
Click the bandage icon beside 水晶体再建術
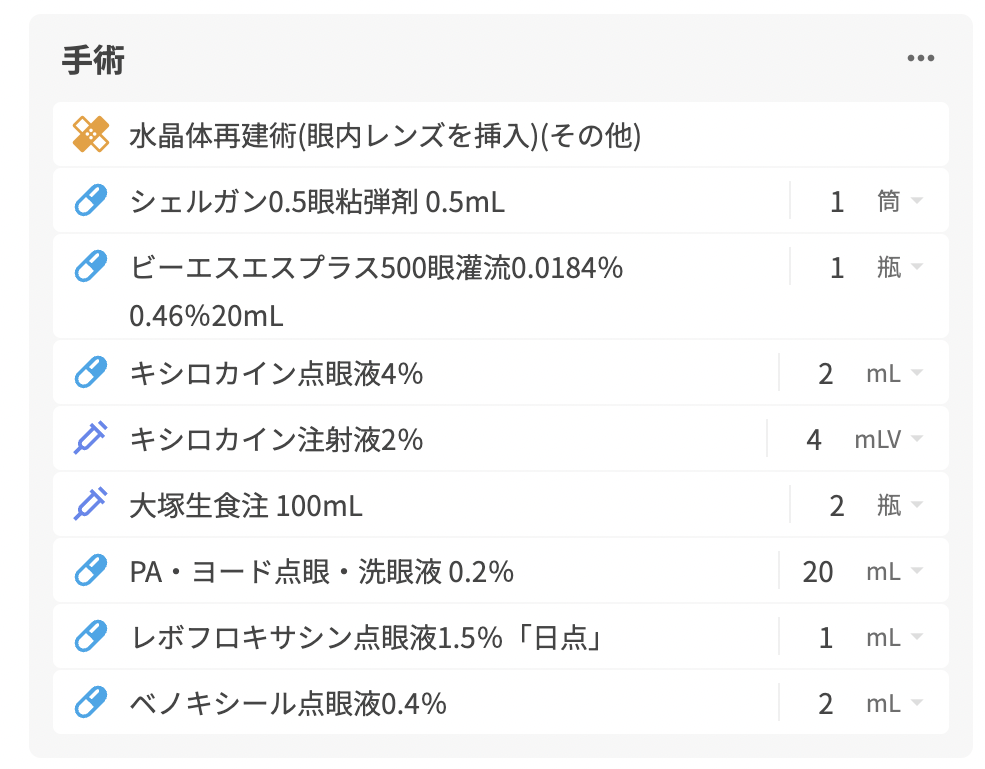[91, 135]
